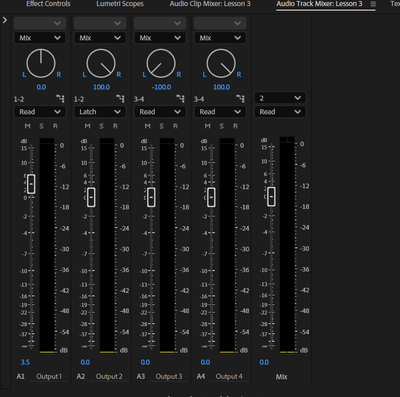400x397 pixels.
Task: Click the A1 track output assignment icon
Action: click(60, 99)
